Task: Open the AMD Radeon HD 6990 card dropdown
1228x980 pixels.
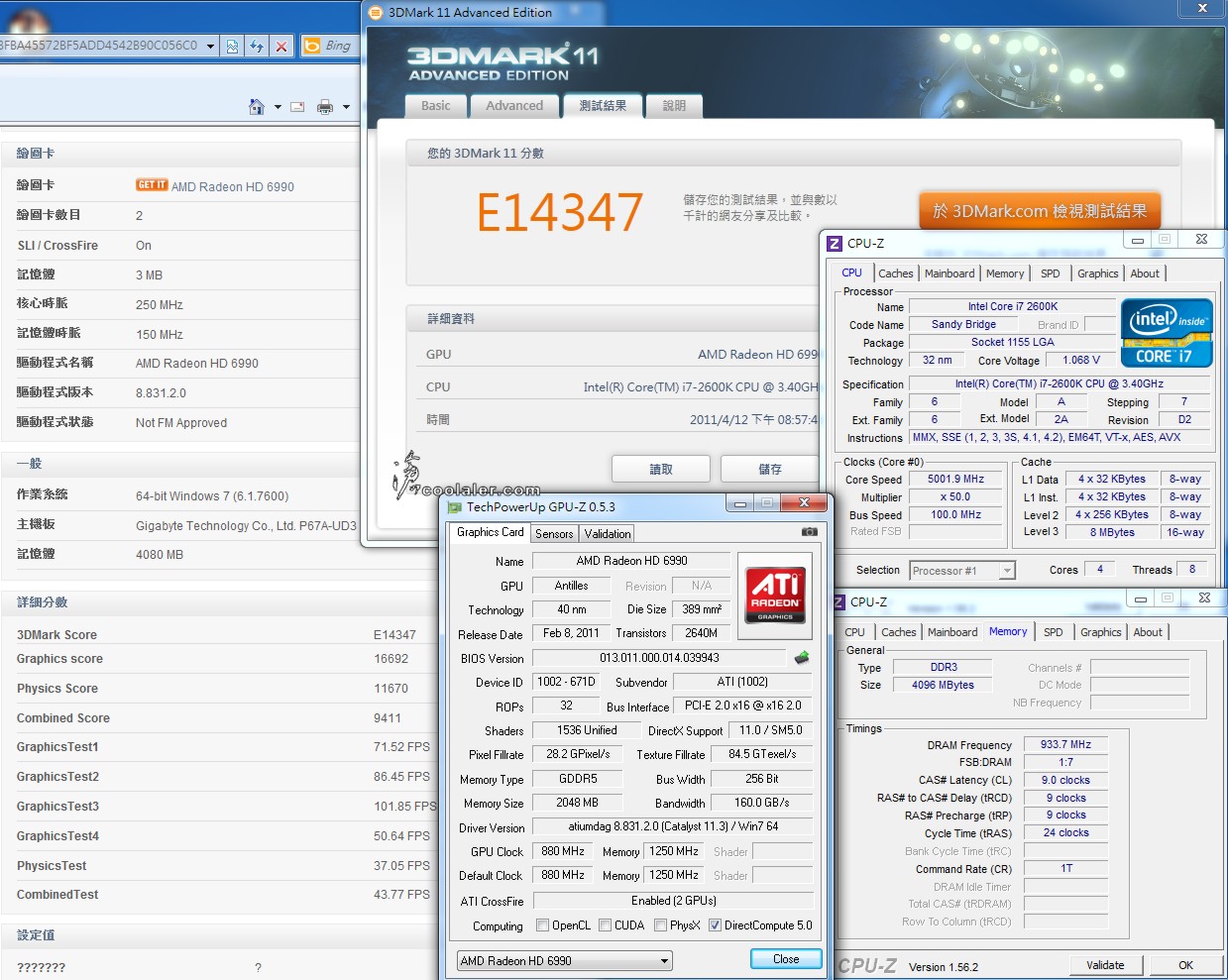Action: [x=565, y=960]
